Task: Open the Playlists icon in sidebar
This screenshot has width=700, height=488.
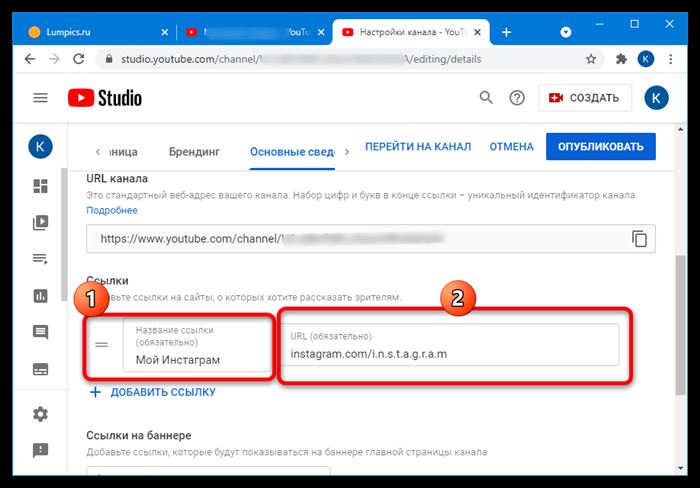Action: click(40, 259)
